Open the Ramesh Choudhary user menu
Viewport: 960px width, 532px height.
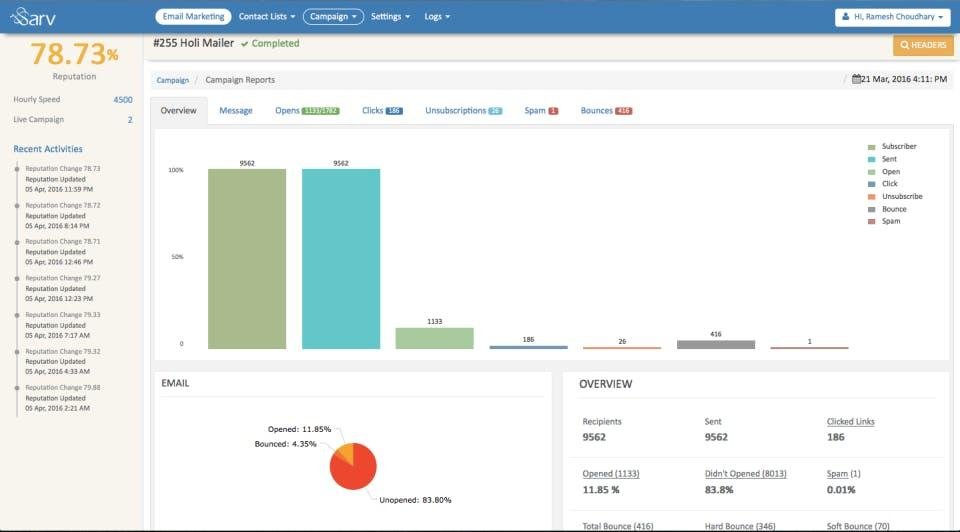coord(892,17)
